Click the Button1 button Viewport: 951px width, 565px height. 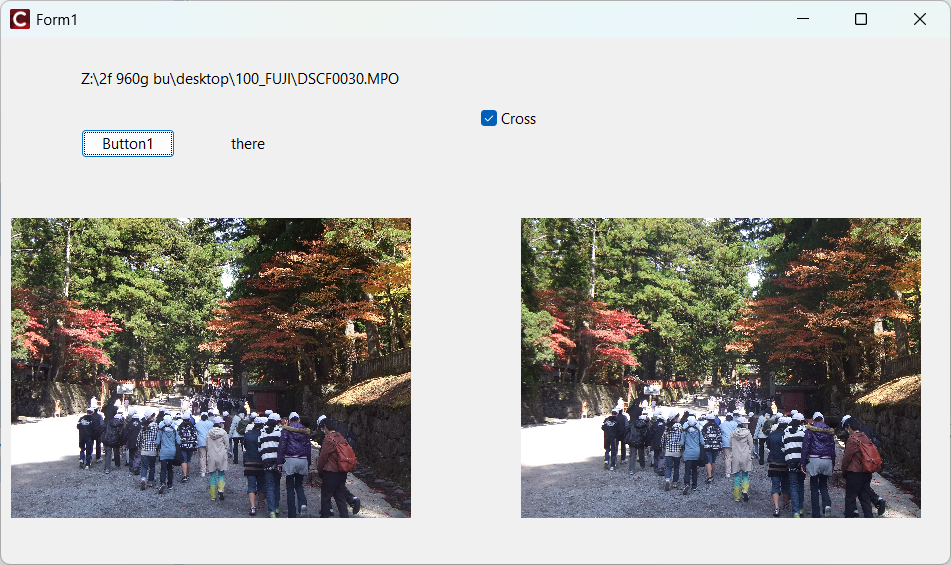[128, 144]
